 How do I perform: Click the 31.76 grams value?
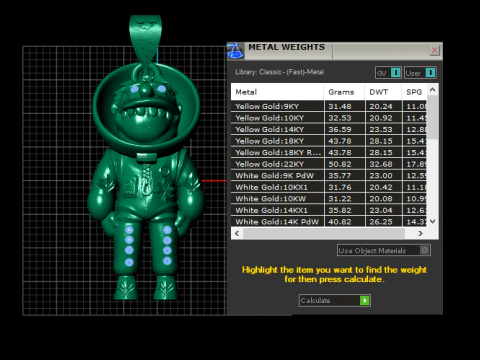point(340,187)
